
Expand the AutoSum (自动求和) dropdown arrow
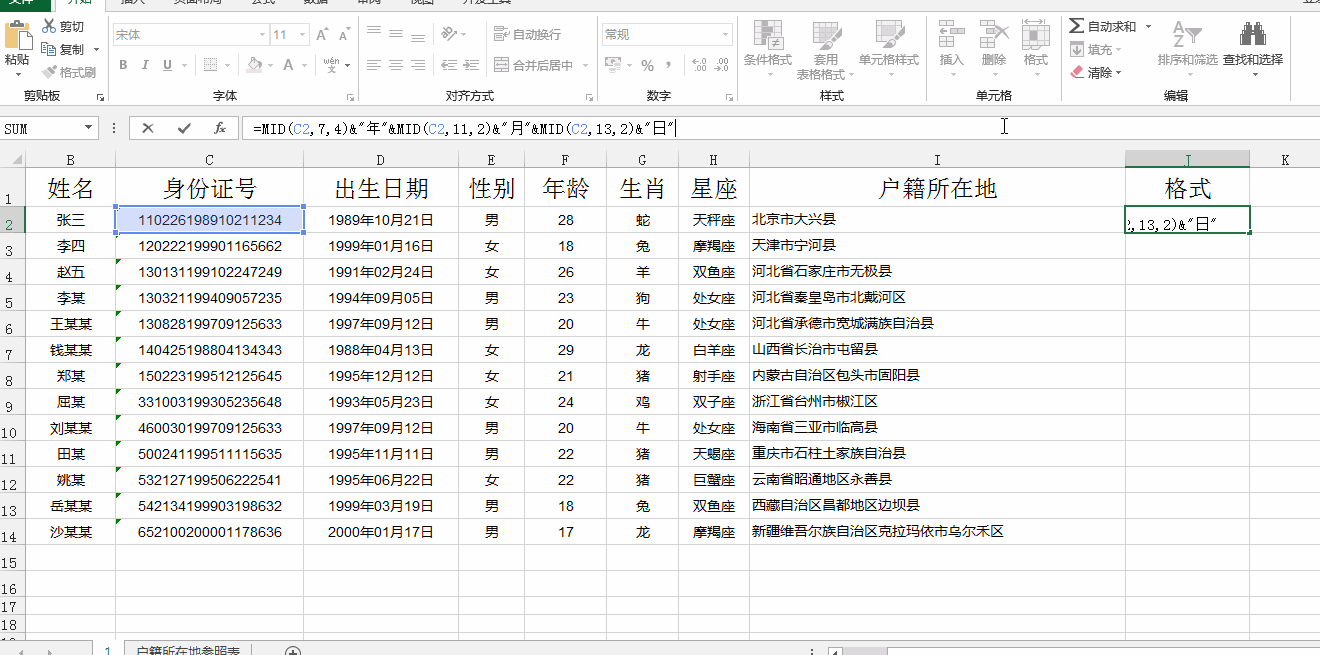click(x=1148, y=27)
